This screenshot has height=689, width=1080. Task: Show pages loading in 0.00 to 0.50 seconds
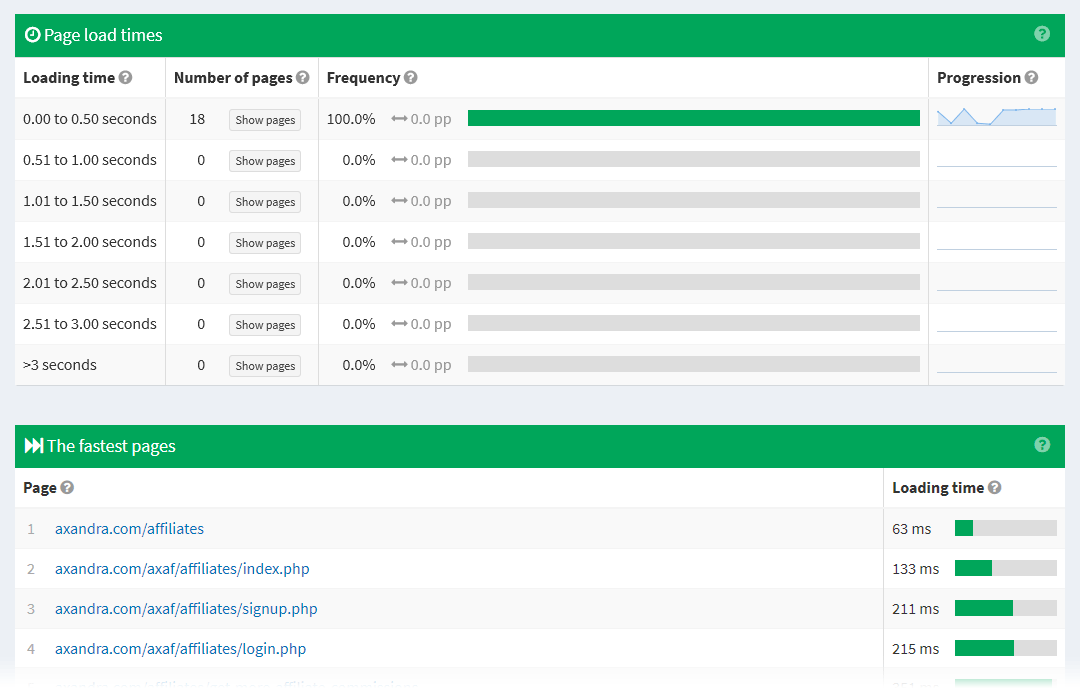pos(264,119)
